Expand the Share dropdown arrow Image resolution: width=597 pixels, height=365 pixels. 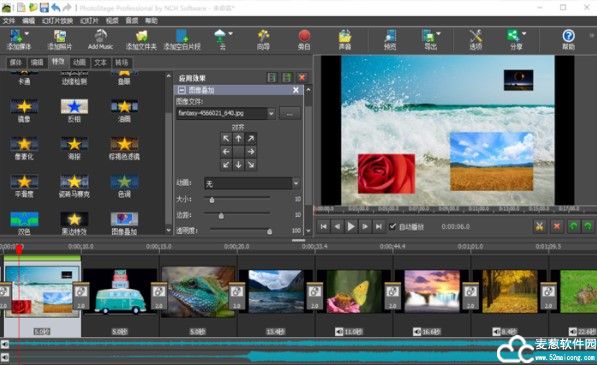pos(524,33)
